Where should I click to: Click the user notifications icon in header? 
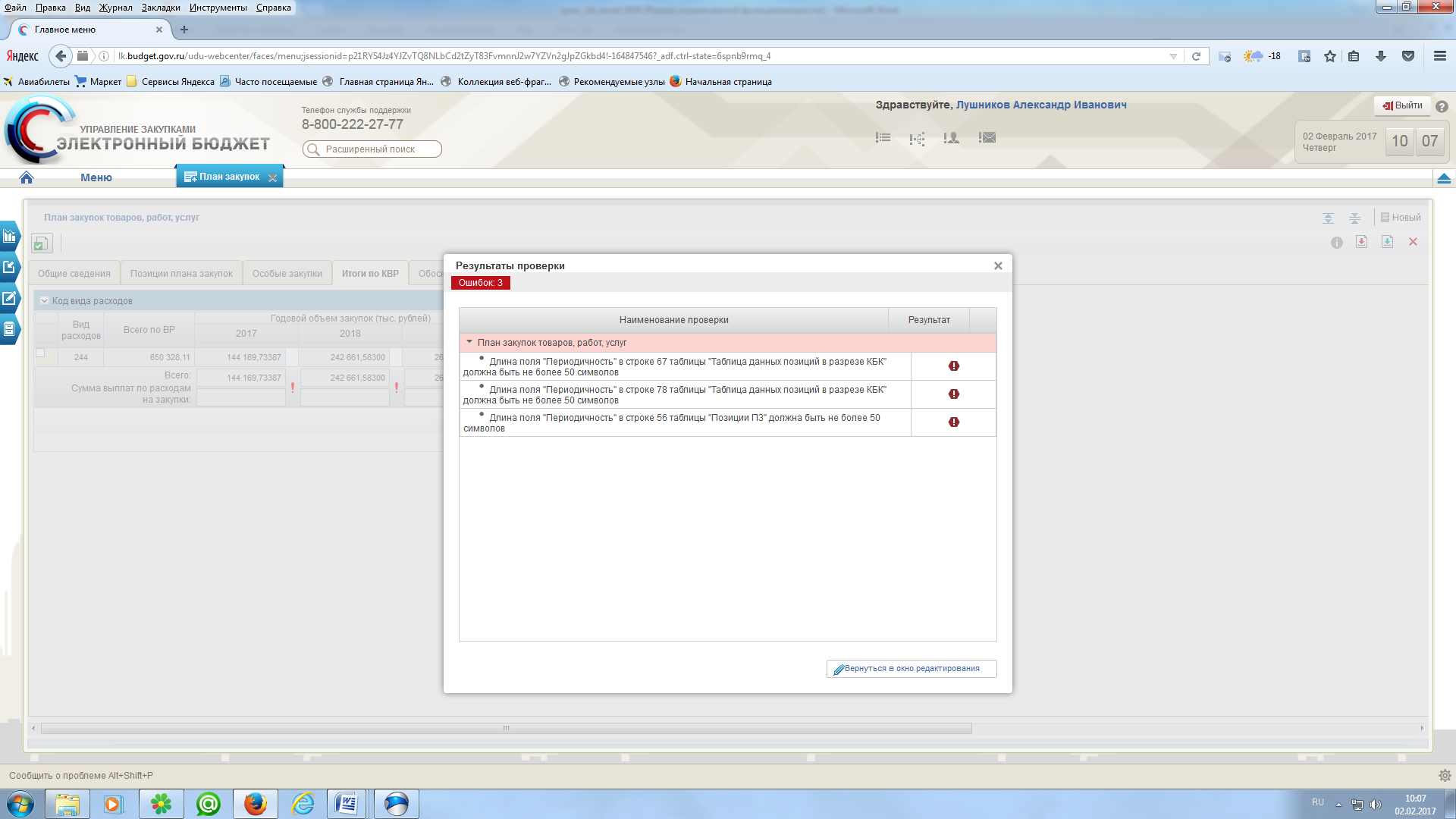(951, 138)
